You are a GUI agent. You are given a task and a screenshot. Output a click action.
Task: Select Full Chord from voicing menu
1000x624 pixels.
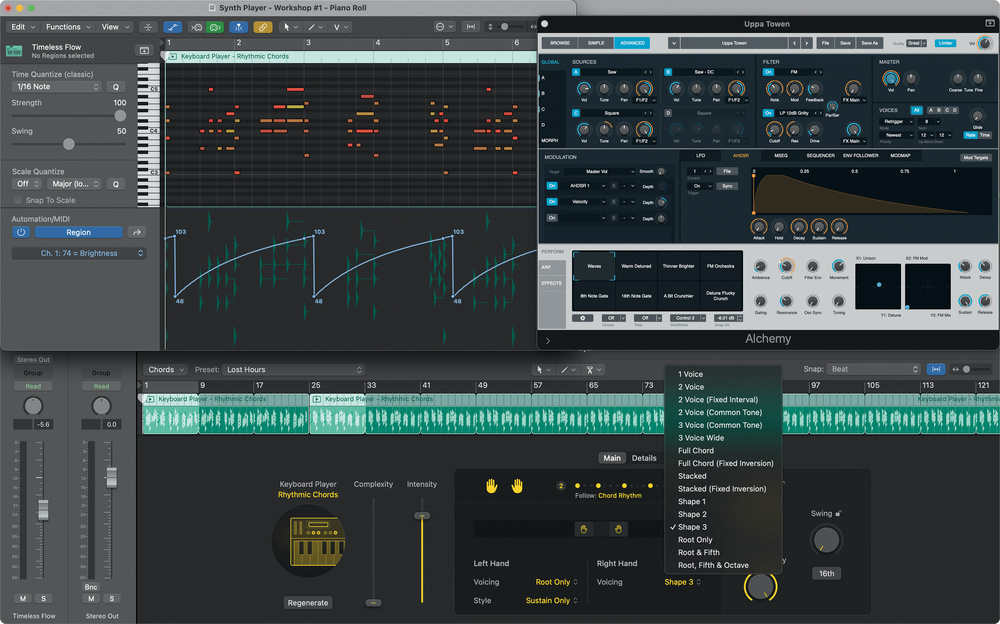[696, 451]
